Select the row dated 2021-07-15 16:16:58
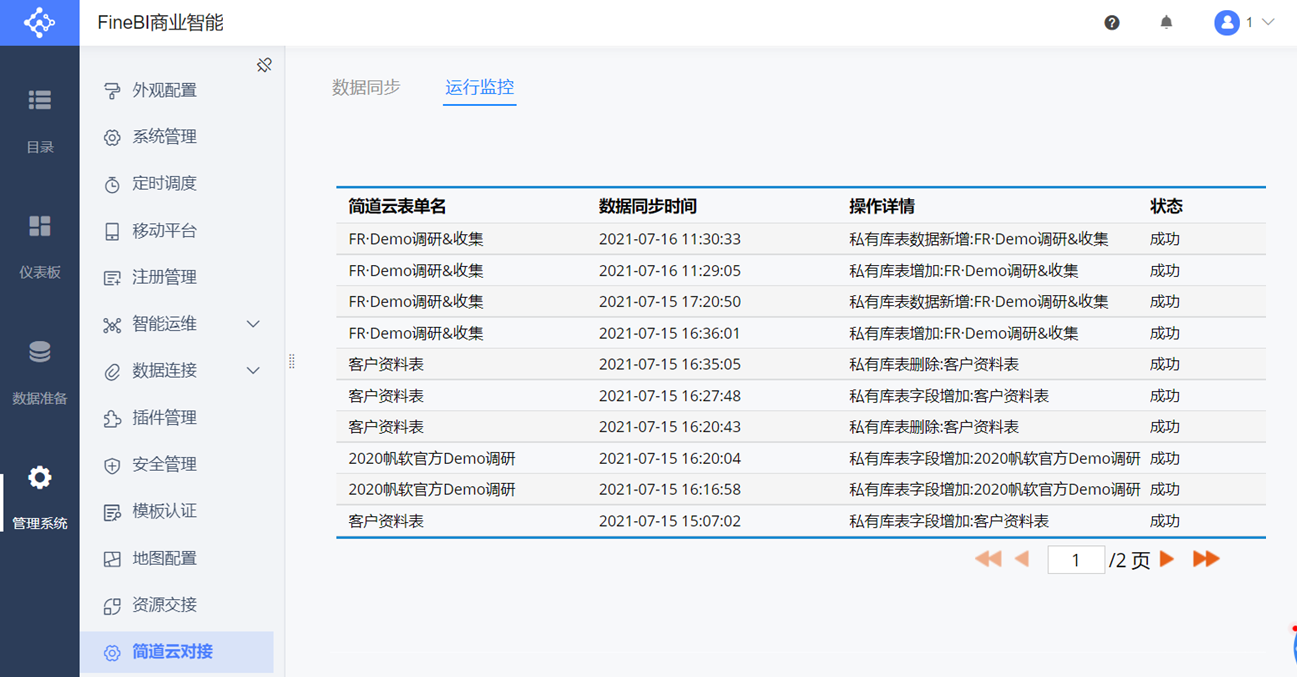 tap(801, 489)
